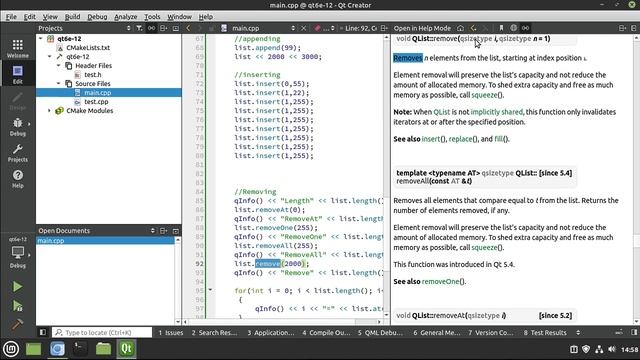
Task: Open the output panes selector arrows
Action: (x=578, y=332)
